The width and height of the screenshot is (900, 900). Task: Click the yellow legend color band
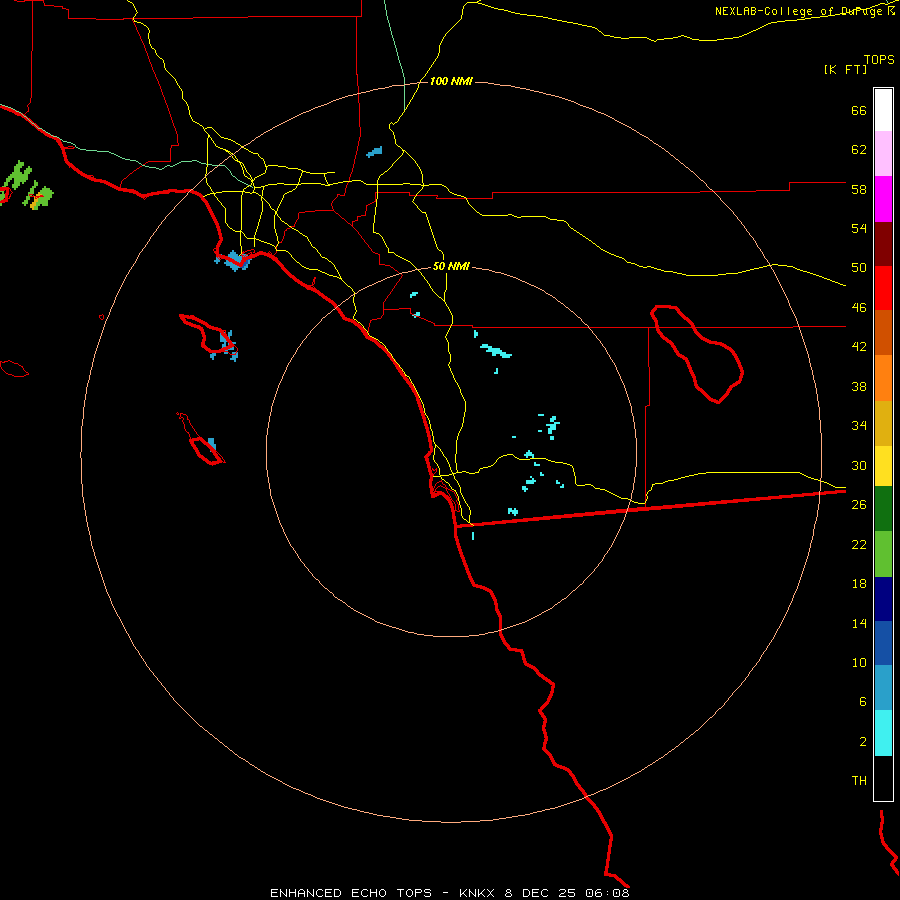coord(883,466)
